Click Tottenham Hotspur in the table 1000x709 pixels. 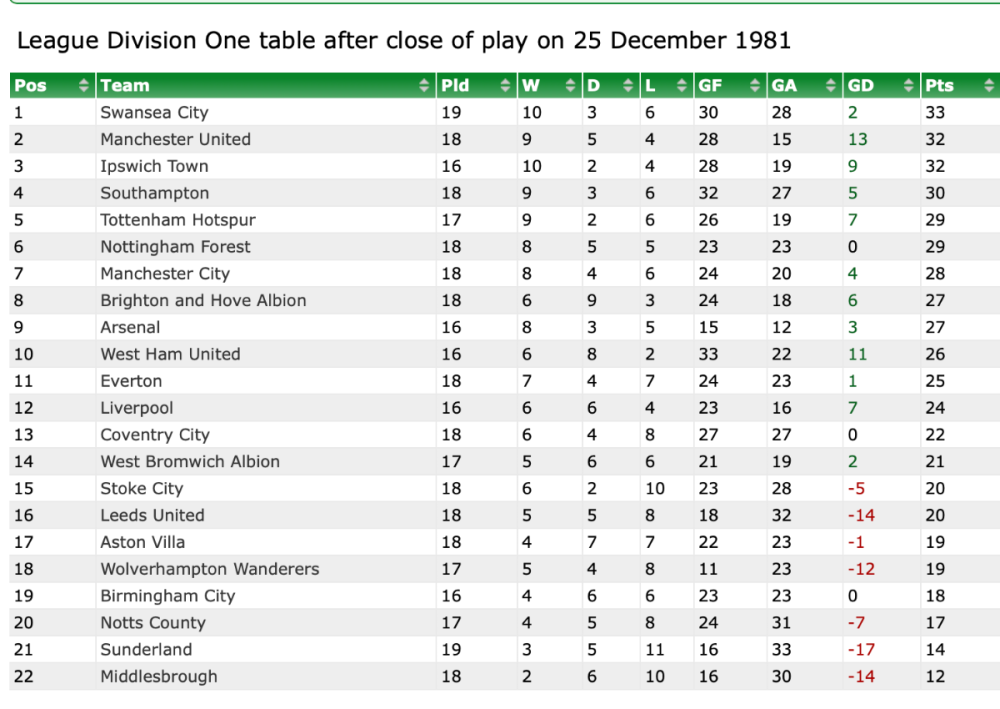tap(178, 220)
